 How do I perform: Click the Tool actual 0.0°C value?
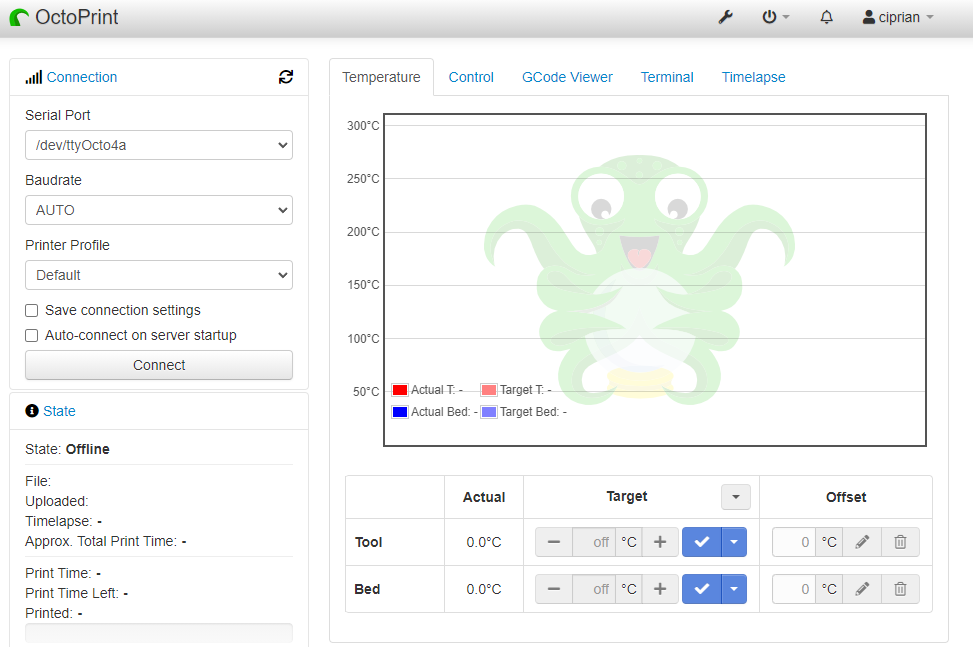(484, 542)
